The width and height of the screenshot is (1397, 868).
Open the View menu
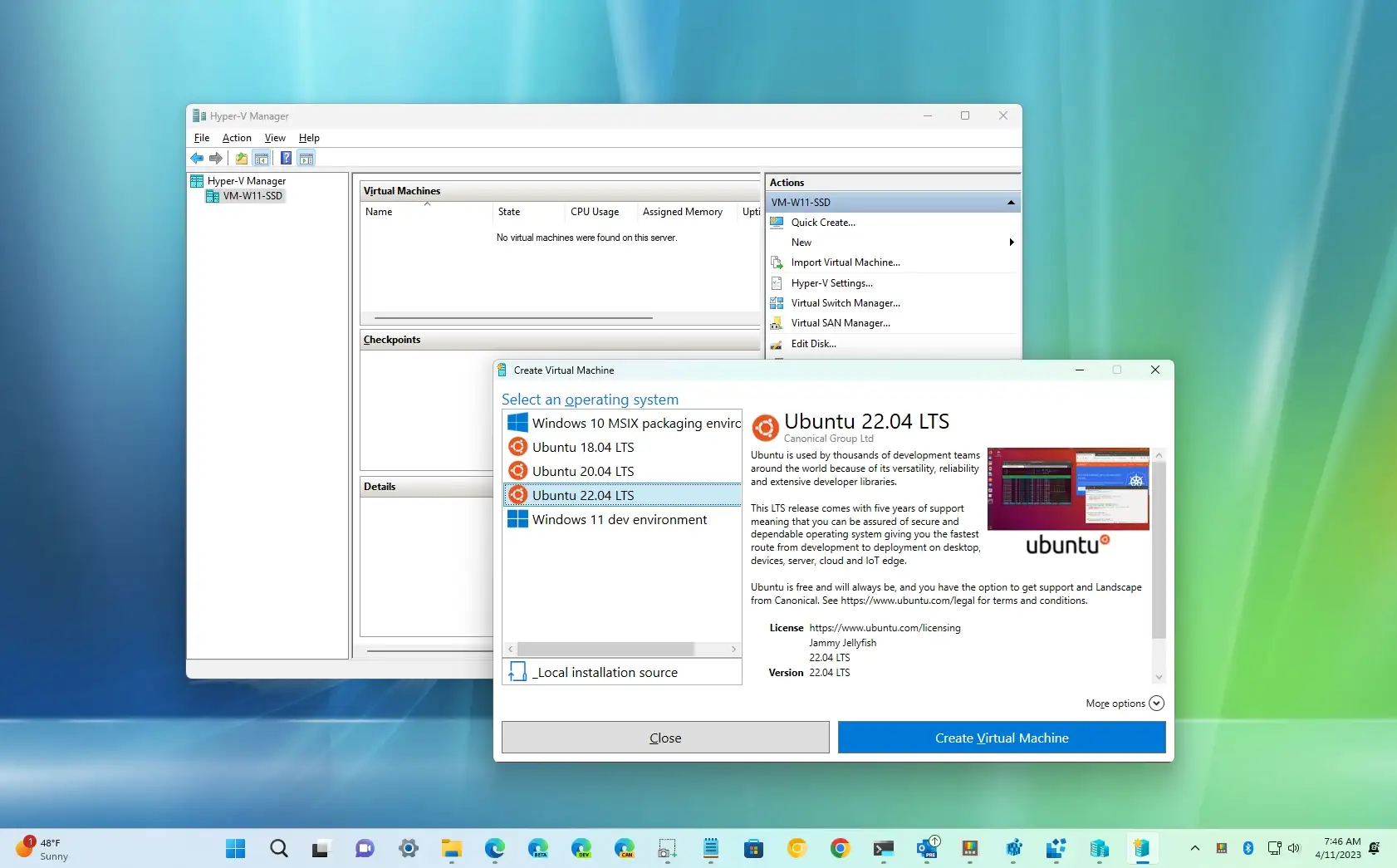click(275, 138)
